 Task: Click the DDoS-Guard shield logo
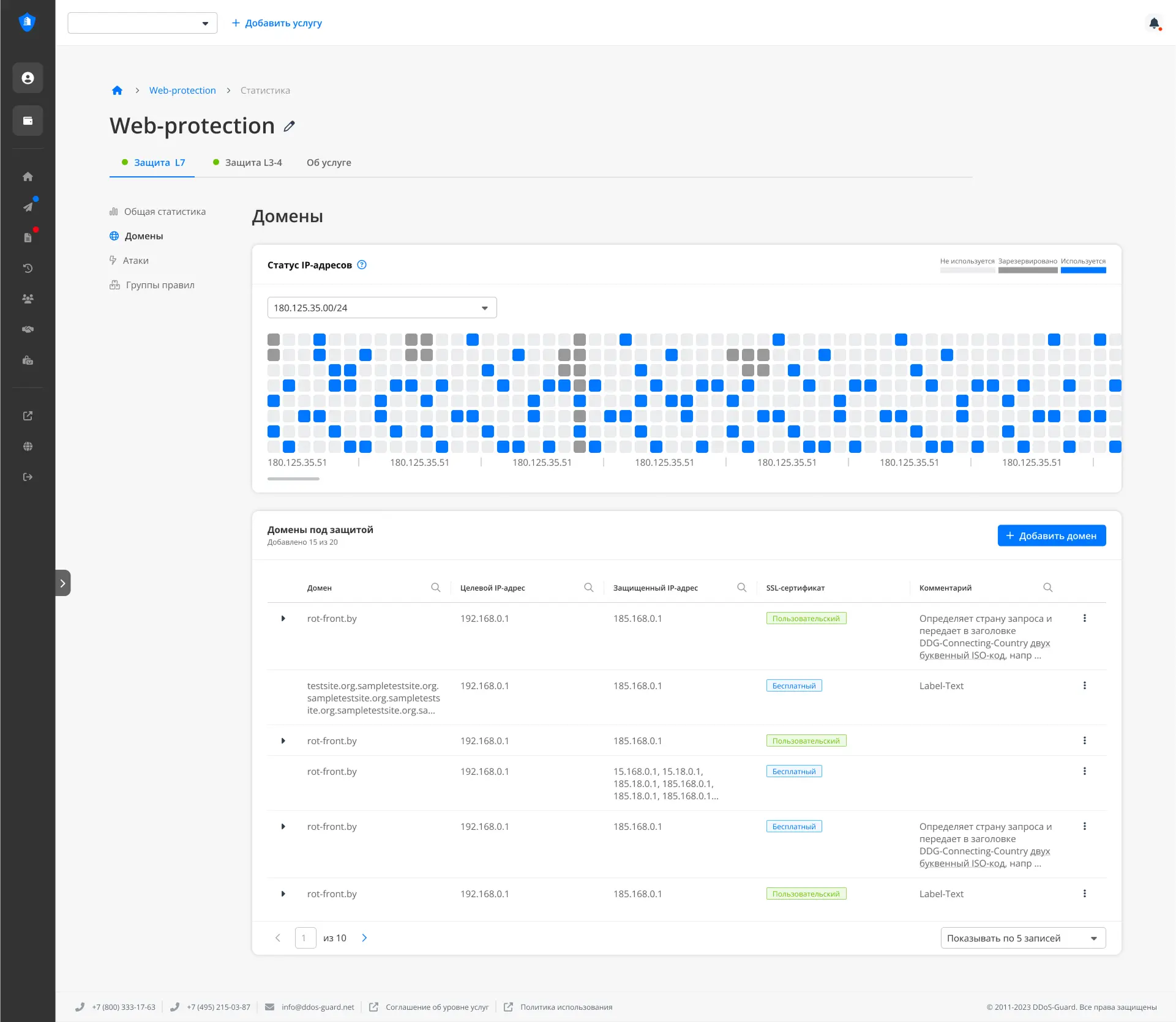pos(27,23)
